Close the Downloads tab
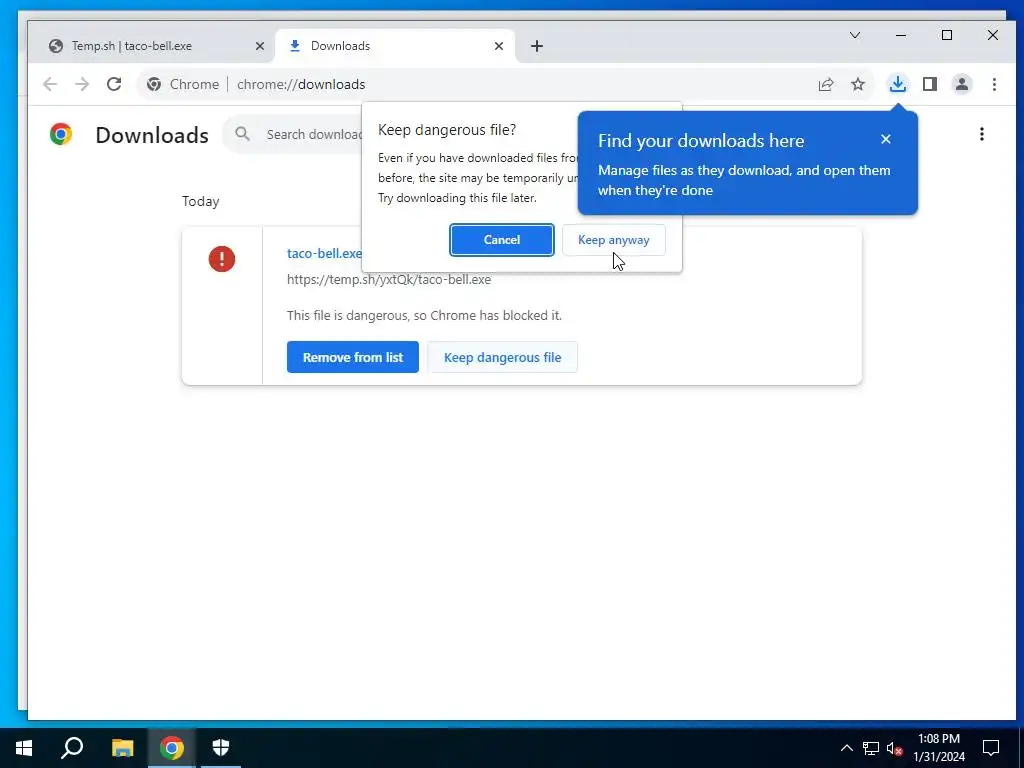Screen dimensions: 1024x768 [498, 46]
